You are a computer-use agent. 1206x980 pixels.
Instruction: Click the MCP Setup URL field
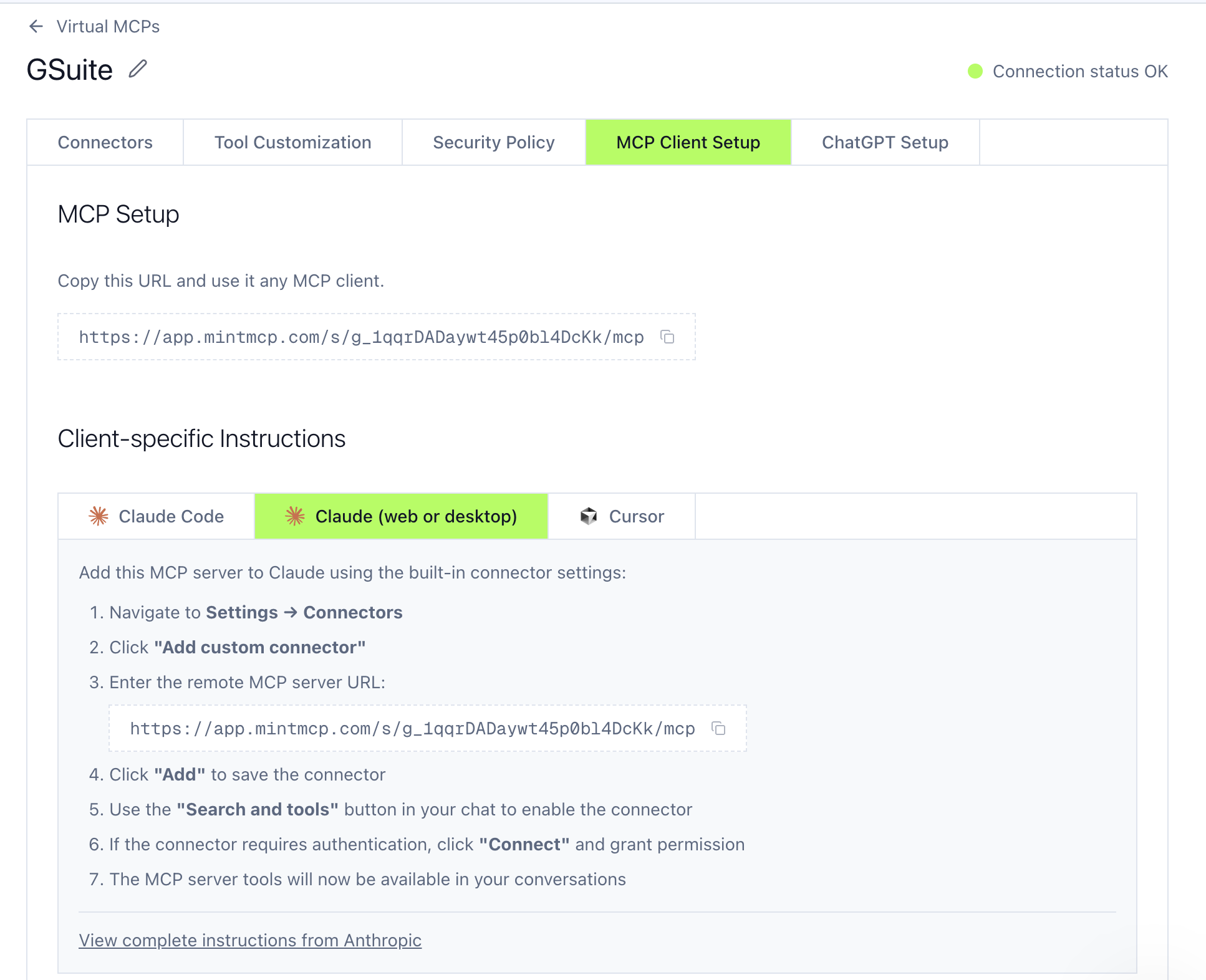(377, 337)
